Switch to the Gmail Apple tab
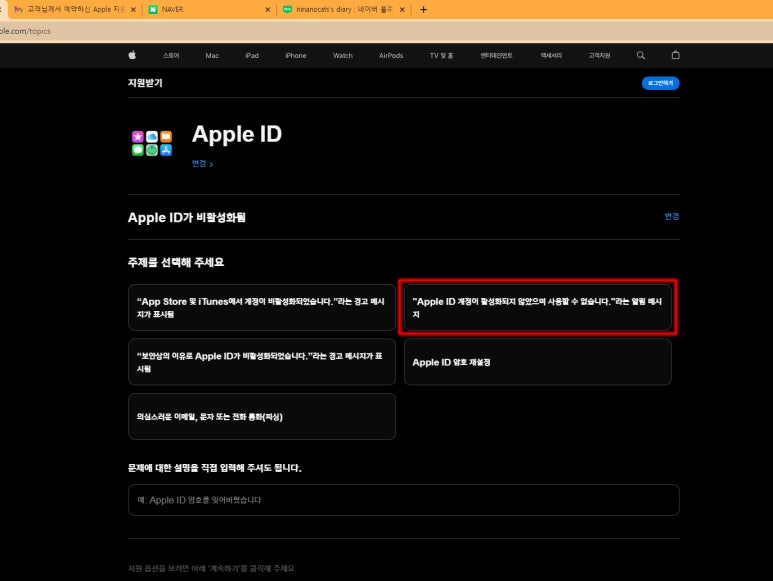This screenshot has height=581, width=773. pyautogui.click(x=74, y=9)
